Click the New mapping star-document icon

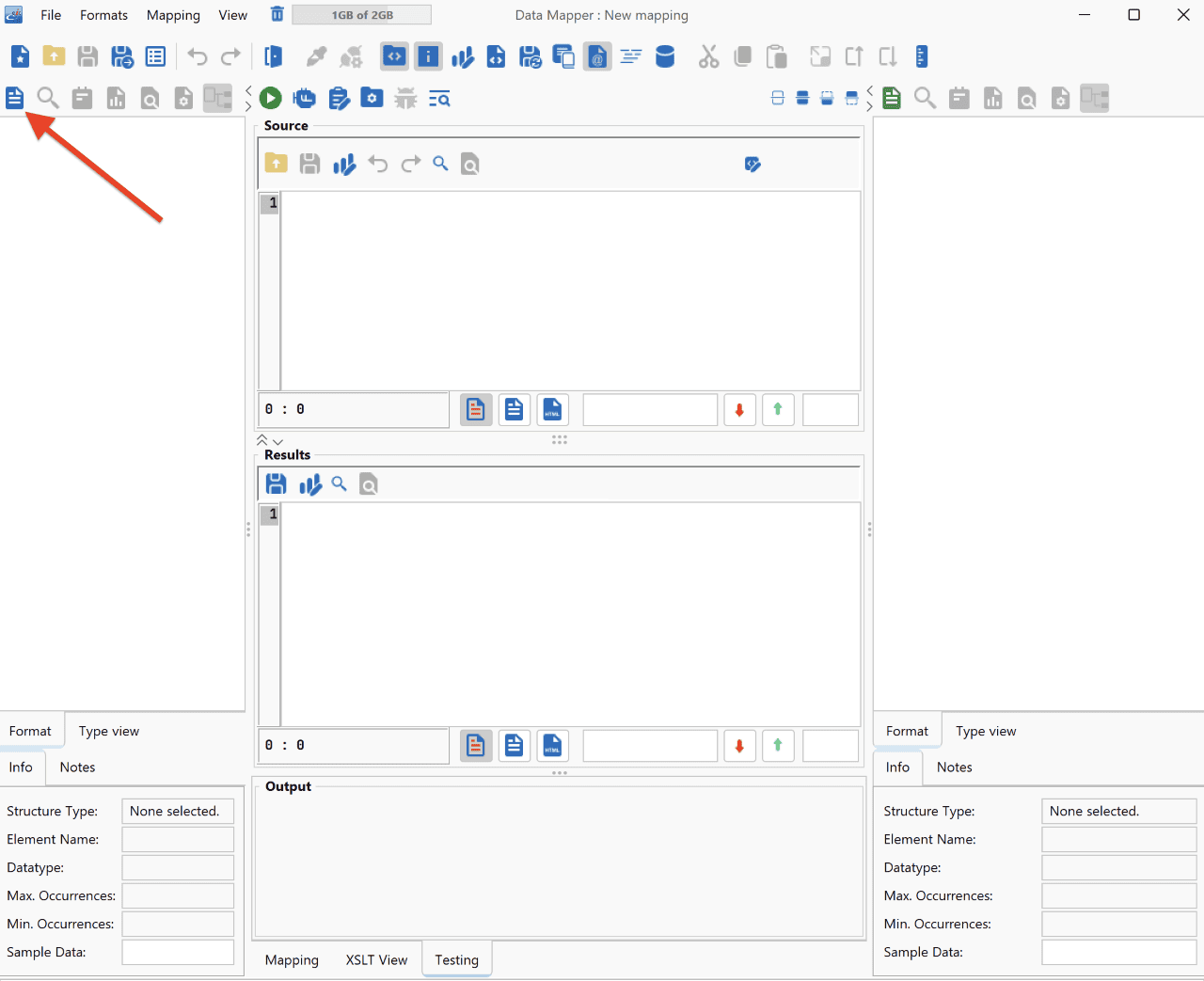tap(20, 56)
